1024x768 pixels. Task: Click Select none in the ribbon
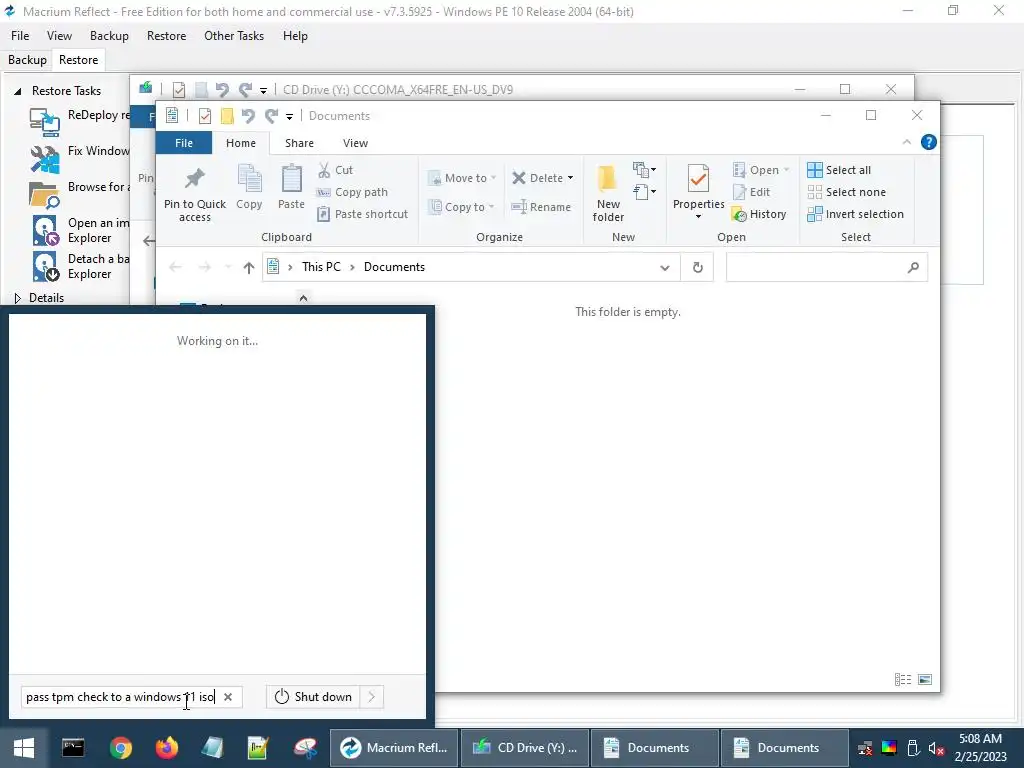[x=847, y=192]
